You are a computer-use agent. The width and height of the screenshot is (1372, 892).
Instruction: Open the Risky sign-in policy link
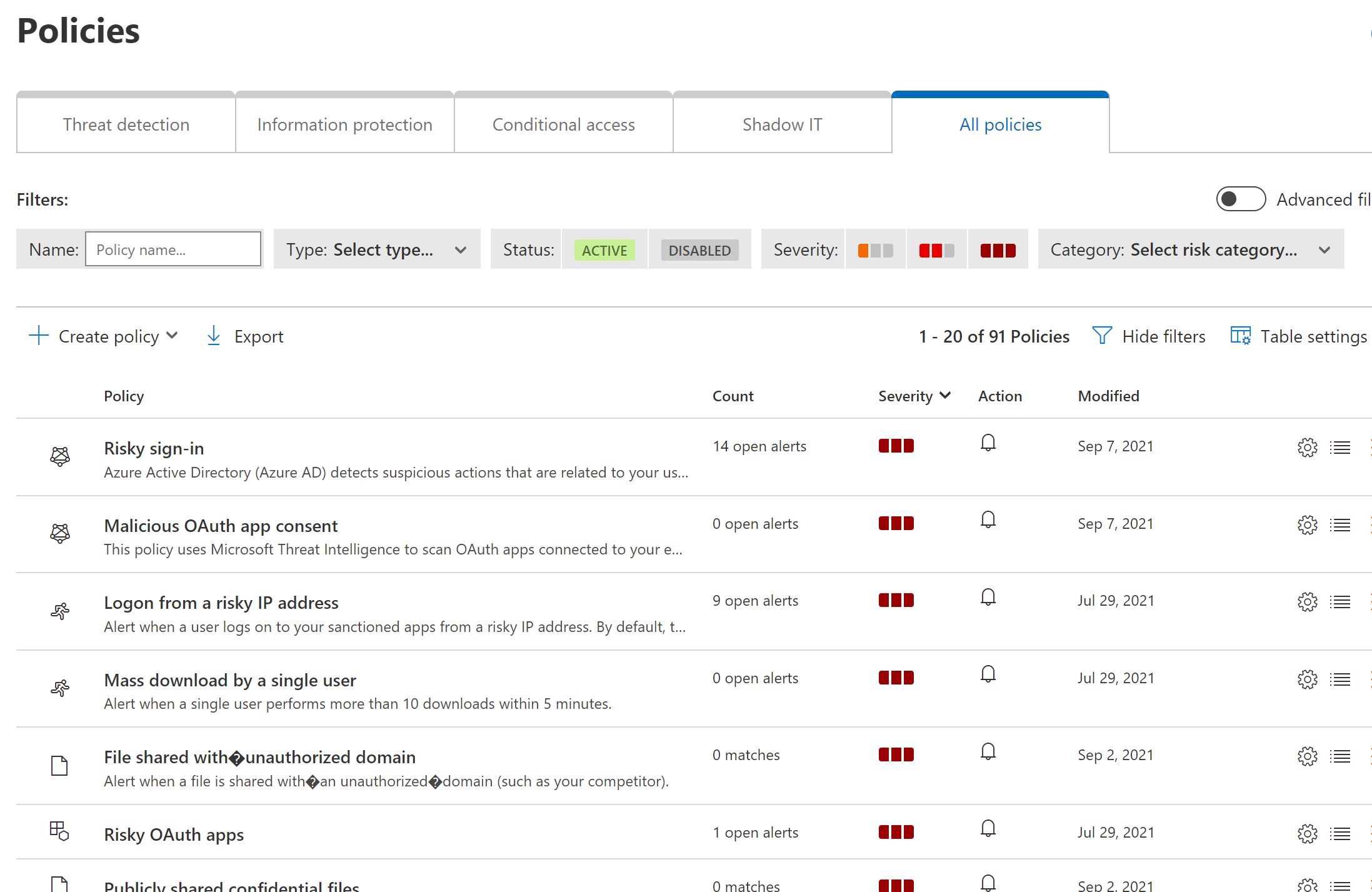pos(154,449)
